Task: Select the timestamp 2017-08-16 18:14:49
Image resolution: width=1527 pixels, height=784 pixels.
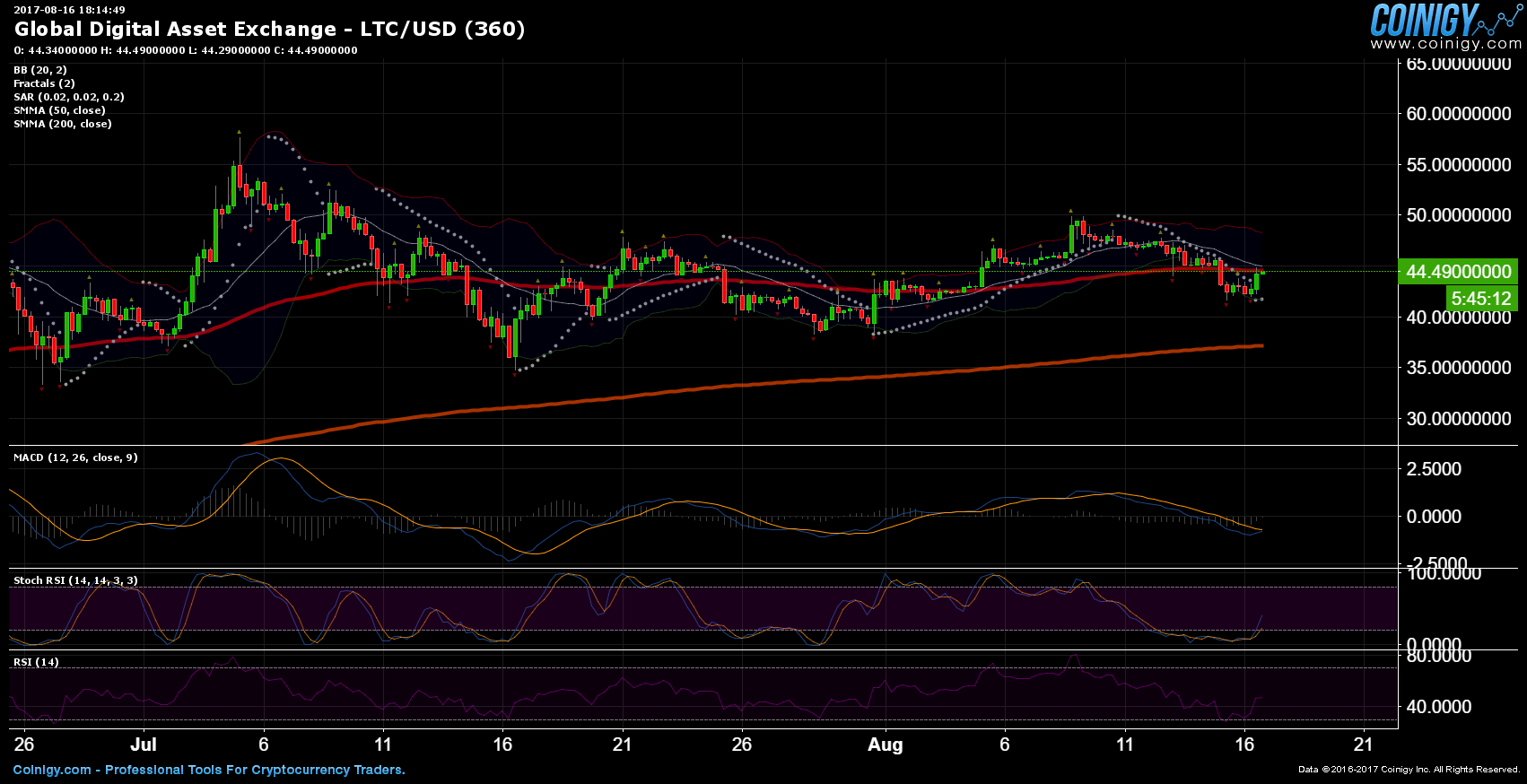Action: click(69, 10)
